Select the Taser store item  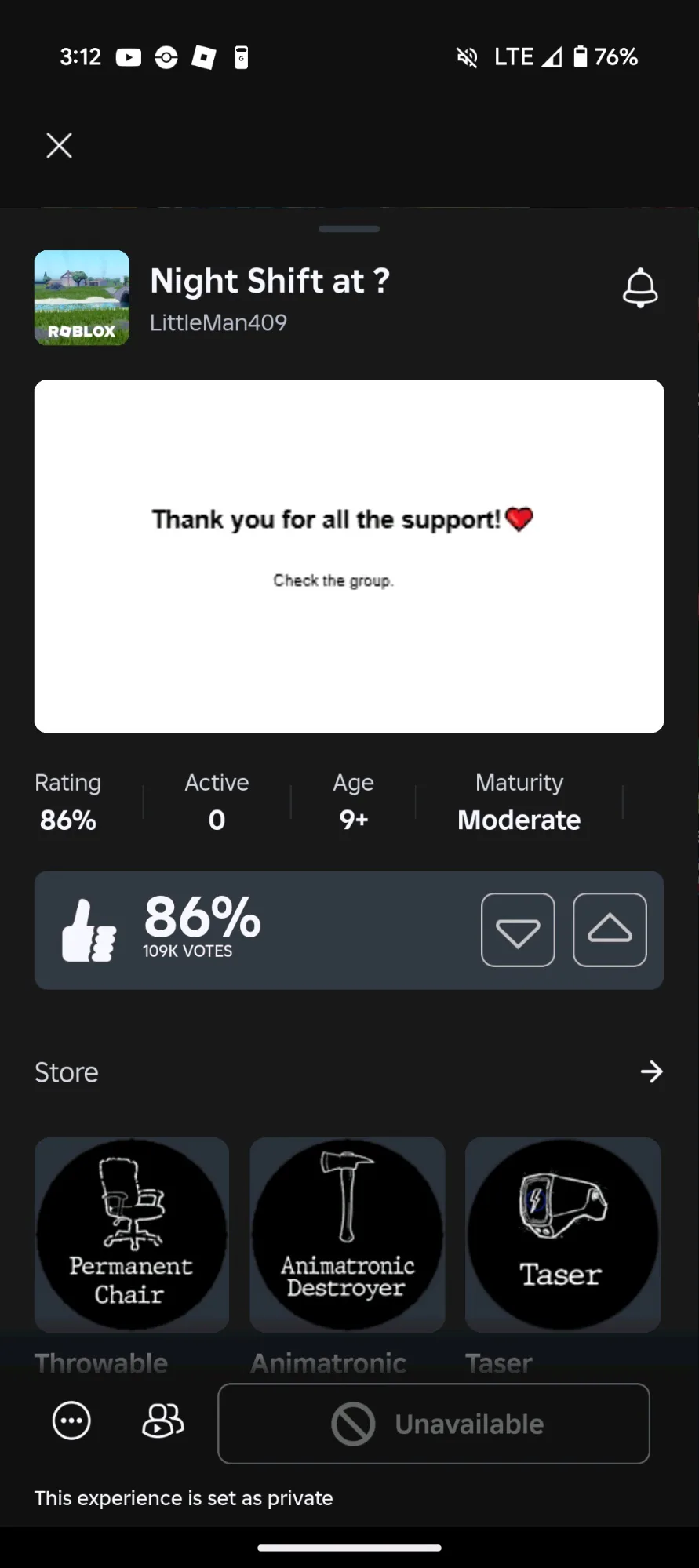[562, 1235]
